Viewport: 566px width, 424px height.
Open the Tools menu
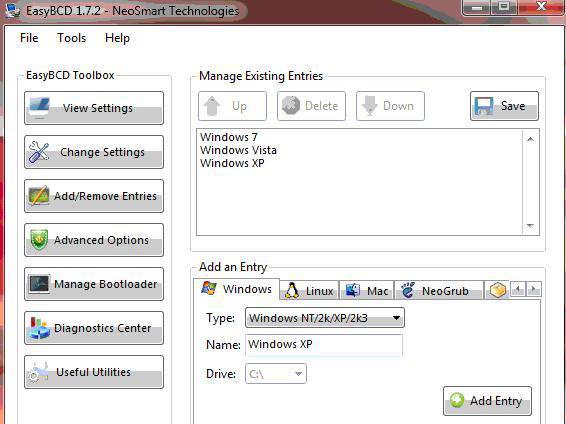pyautogui.click(x=72, y=38)
